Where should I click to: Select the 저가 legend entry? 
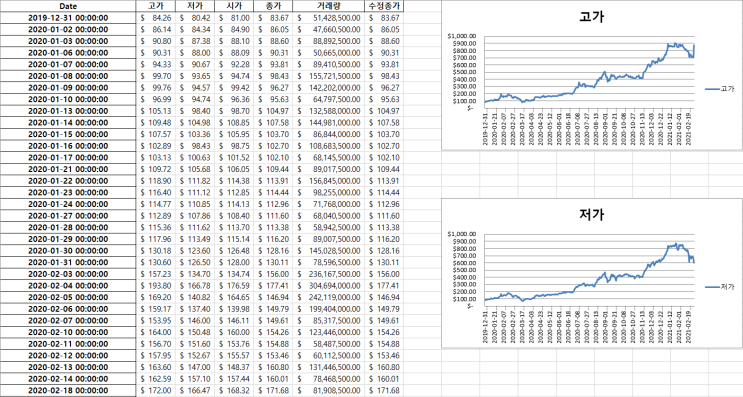[720, 287]
